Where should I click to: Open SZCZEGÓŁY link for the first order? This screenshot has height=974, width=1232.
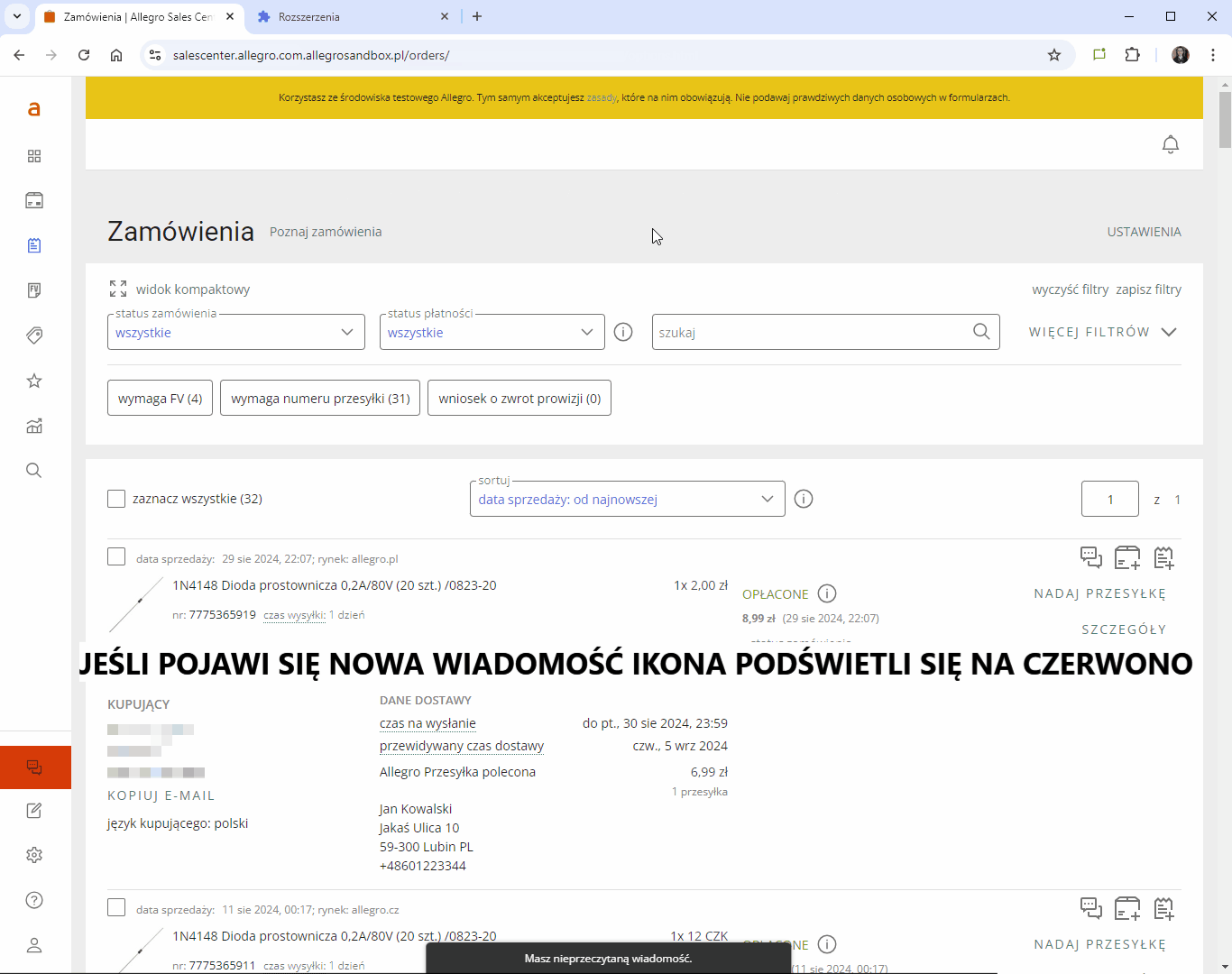[1124, 629]
